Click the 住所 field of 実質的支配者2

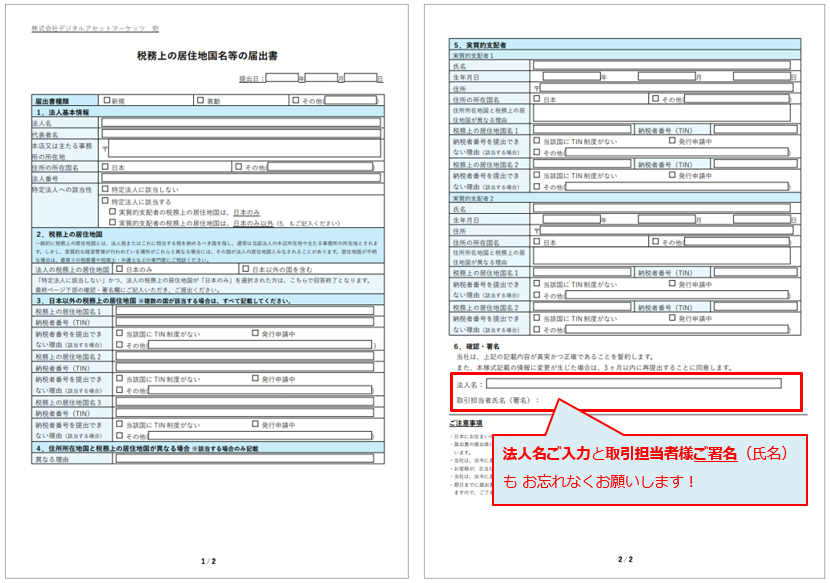pyautogui.click(x=666, y=230)
